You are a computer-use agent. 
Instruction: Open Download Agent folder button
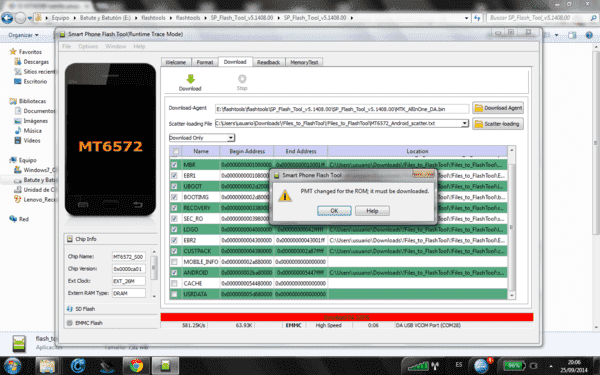[498, 108]
